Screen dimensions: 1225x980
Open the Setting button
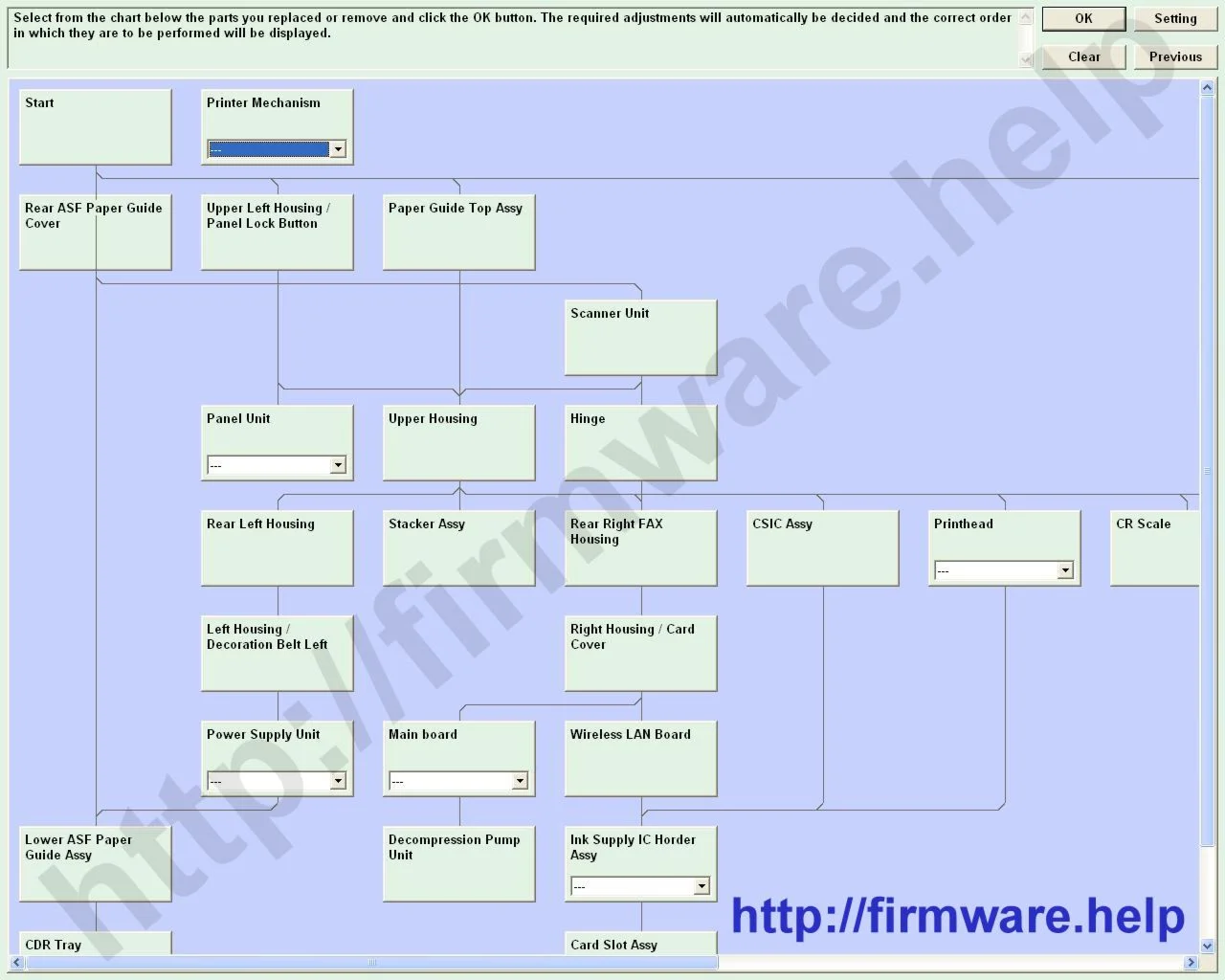coord(1175,18)
